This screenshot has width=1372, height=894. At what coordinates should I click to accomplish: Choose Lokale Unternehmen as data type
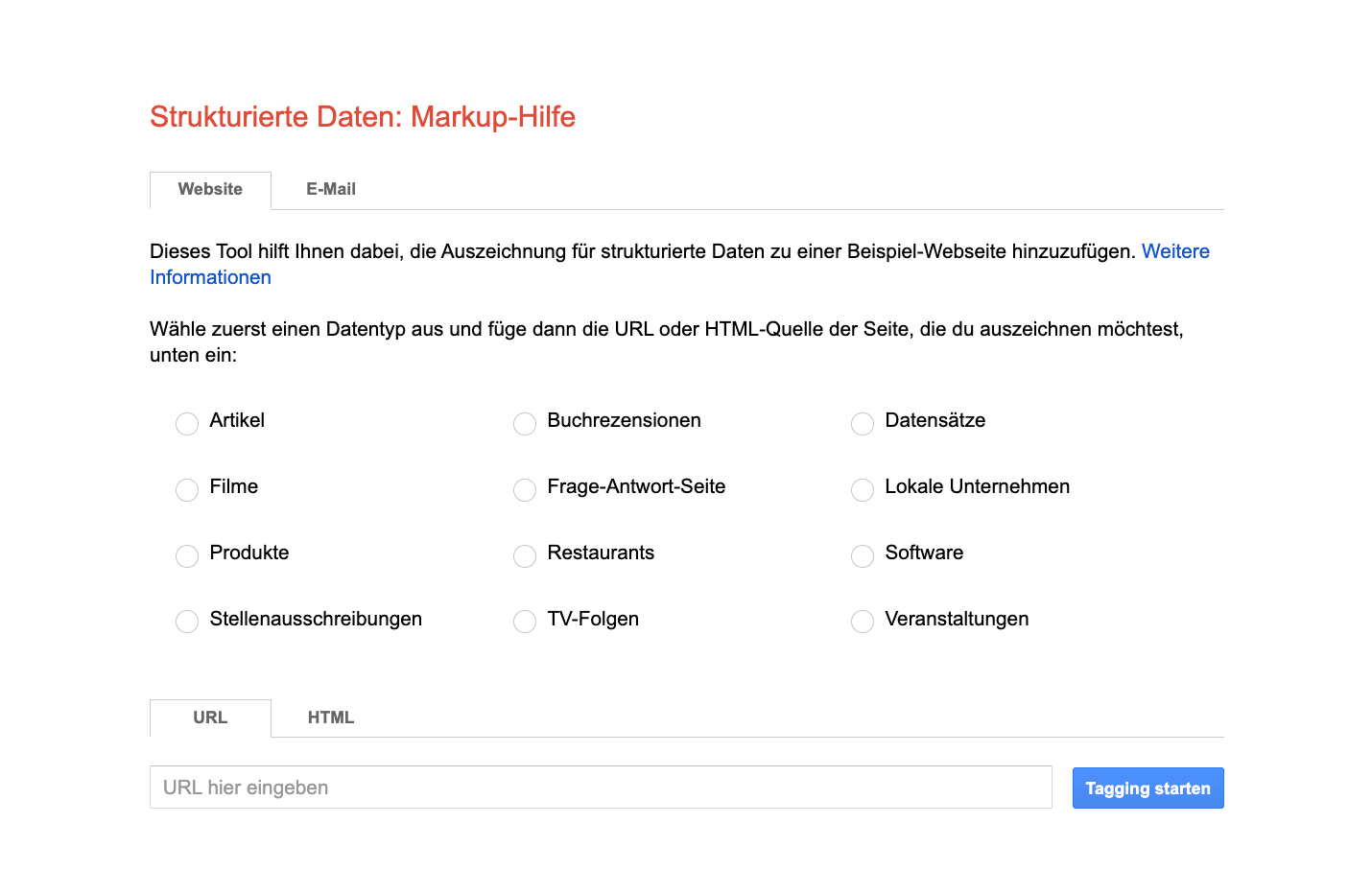pyautogui.click(x=862, y=489)
